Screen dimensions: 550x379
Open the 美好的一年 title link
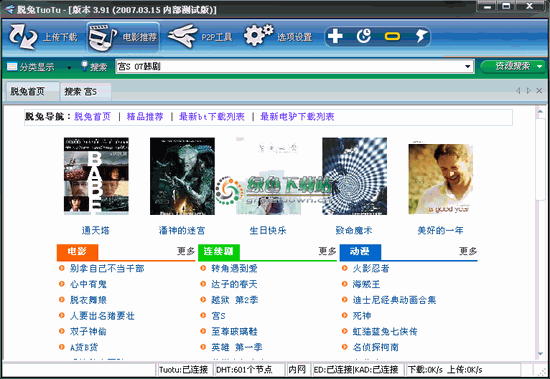[x=440, y=231]
